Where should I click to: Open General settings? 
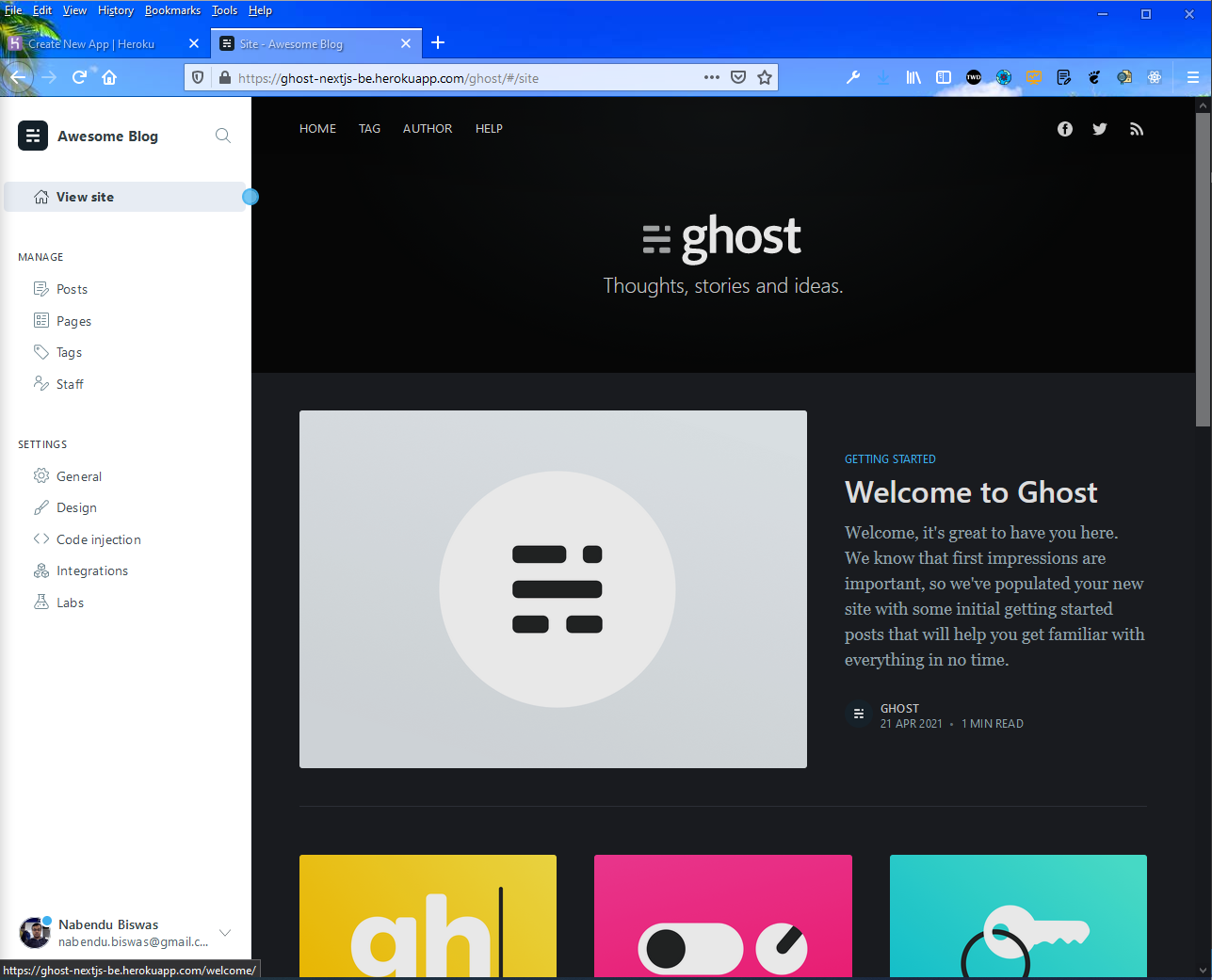pyautogui.click(x=79, y=476)
